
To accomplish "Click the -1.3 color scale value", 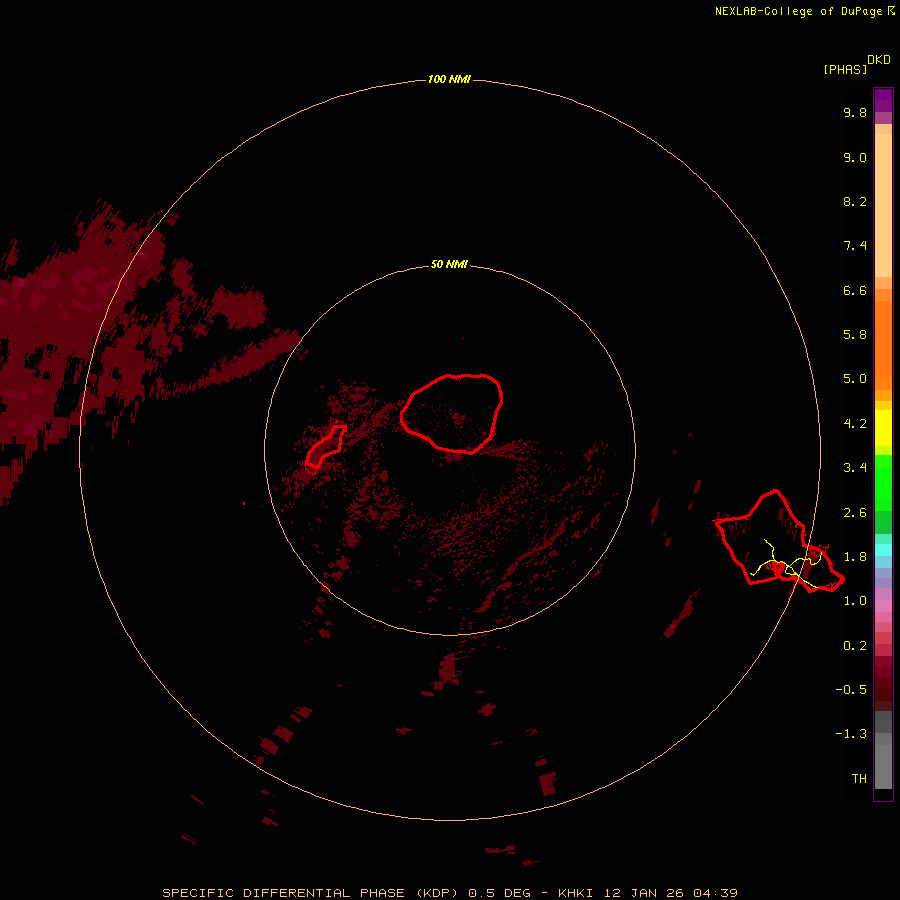I will tap(851, 734).
